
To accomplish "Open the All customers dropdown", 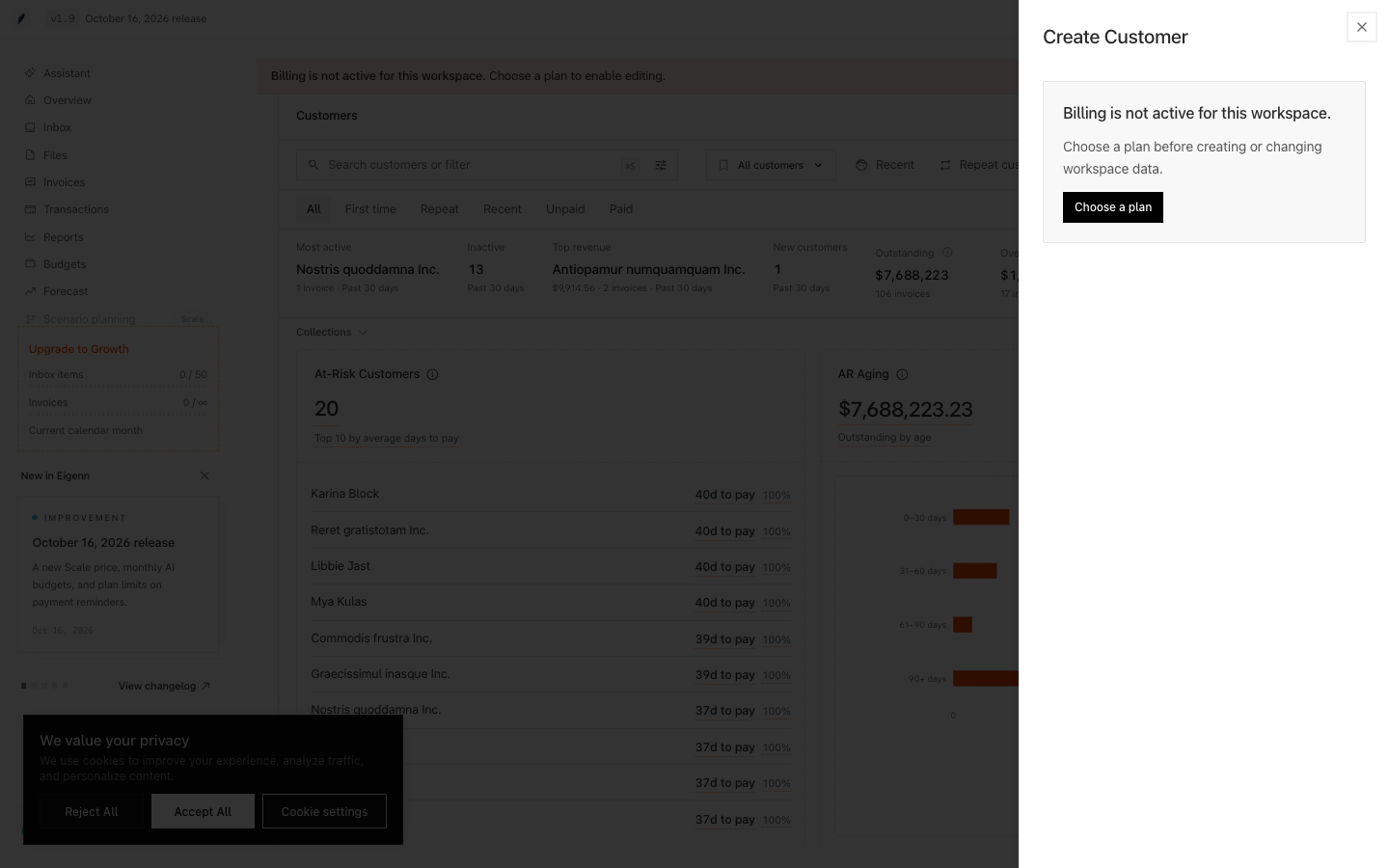I will click(772, 165).
